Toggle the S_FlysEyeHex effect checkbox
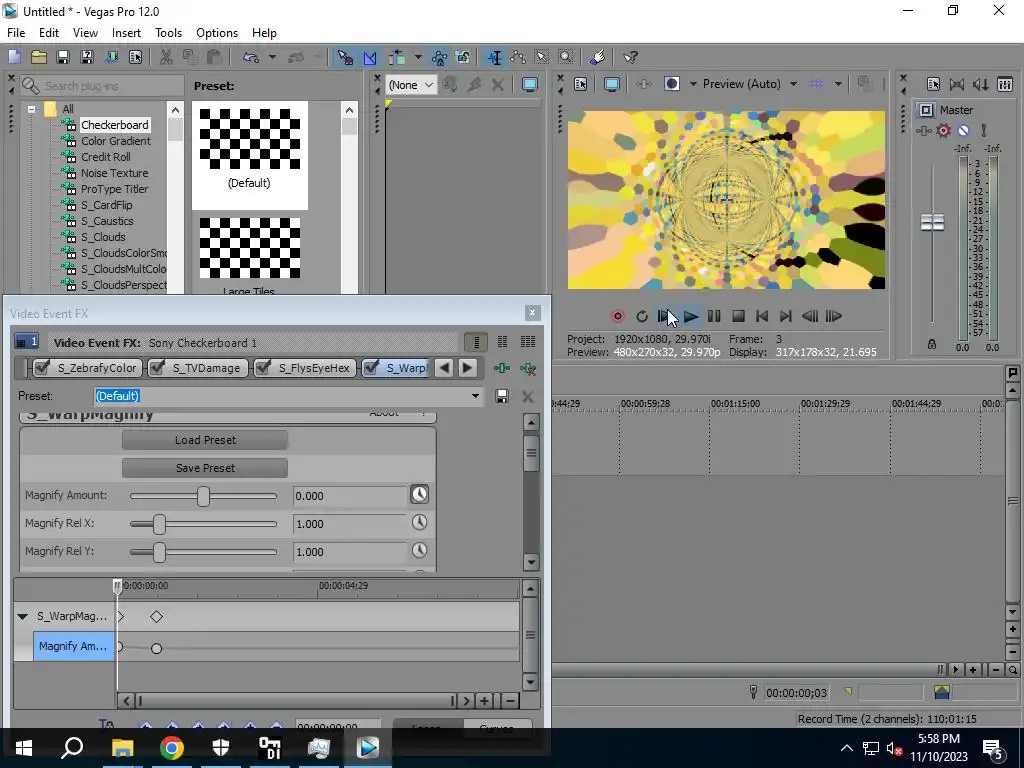Screen dimensions: 1024x768 coord(263,368)
